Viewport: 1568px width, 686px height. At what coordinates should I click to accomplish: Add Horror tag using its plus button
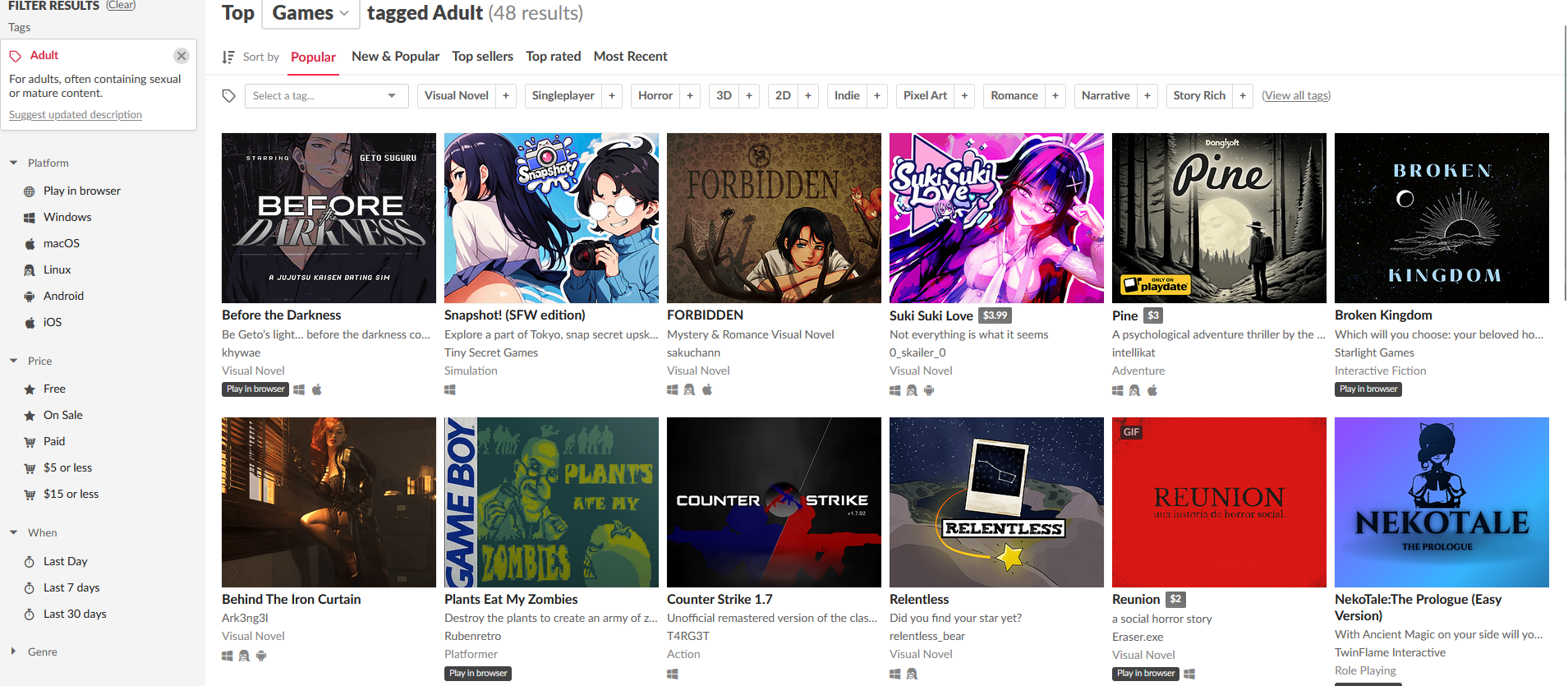coord(690,96)
